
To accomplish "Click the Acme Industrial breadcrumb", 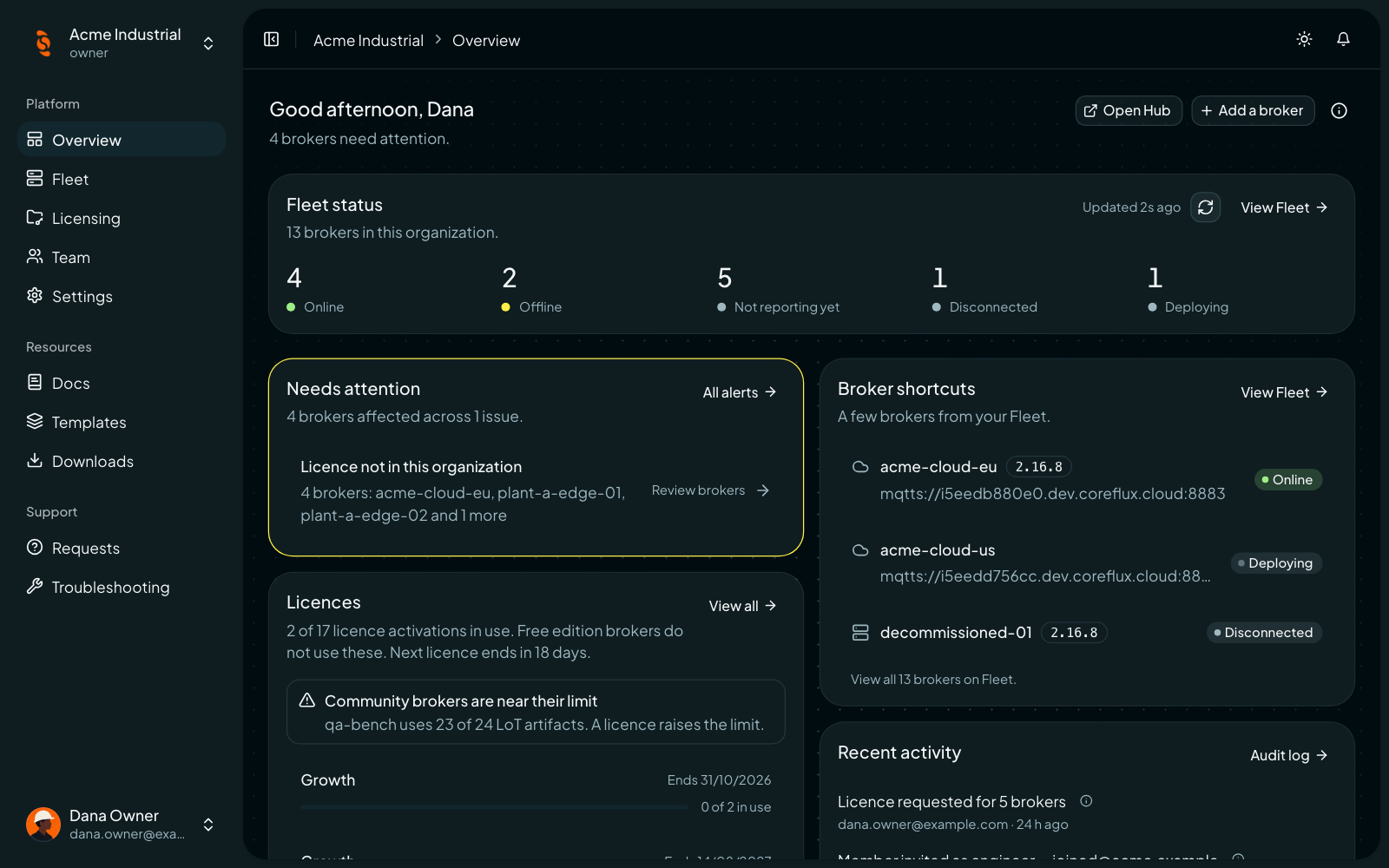I will [368, 40].
